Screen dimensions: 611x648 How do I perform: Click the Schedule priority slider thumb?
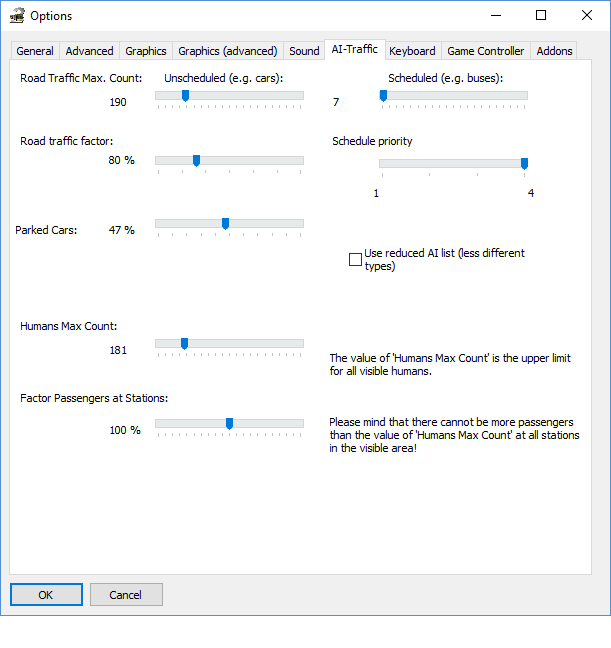point(524,164)
